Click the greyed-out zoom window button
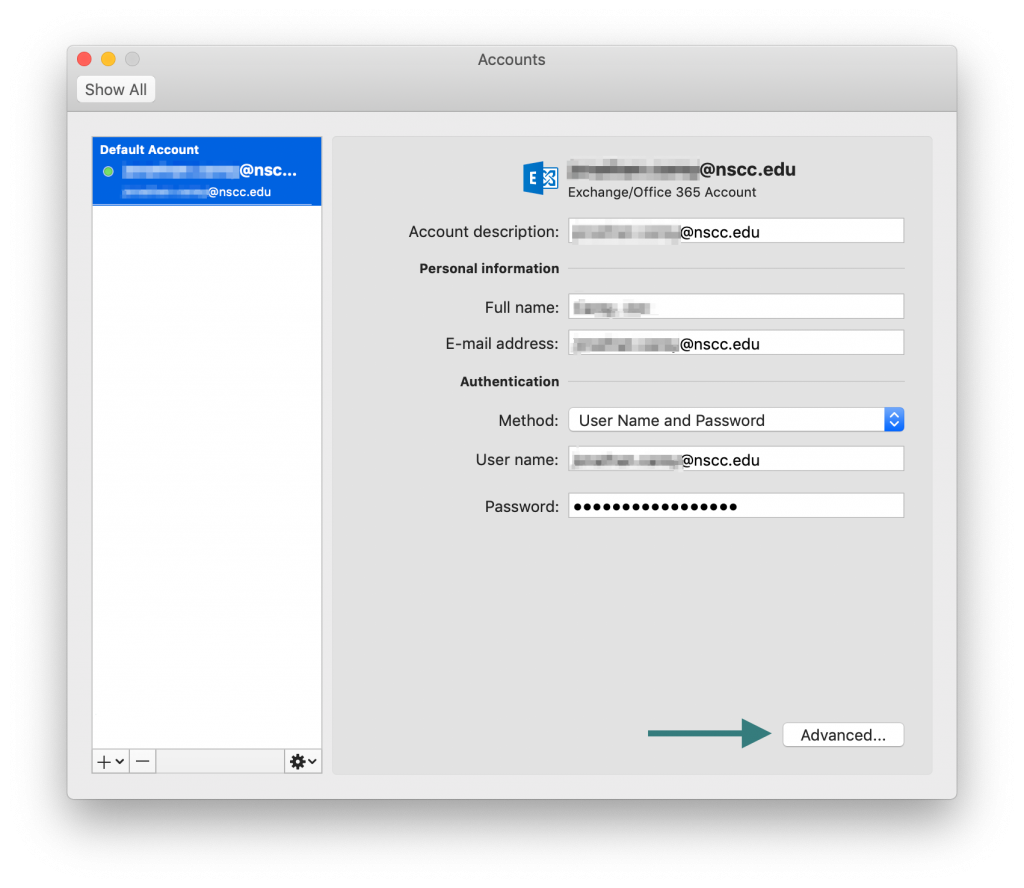This screenshot has height=888, width=1024. 132,60
